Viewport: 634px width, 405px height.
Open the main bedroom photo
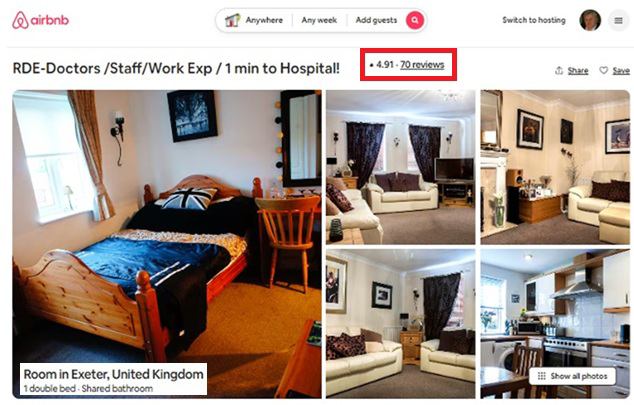[x=167, y=244]
